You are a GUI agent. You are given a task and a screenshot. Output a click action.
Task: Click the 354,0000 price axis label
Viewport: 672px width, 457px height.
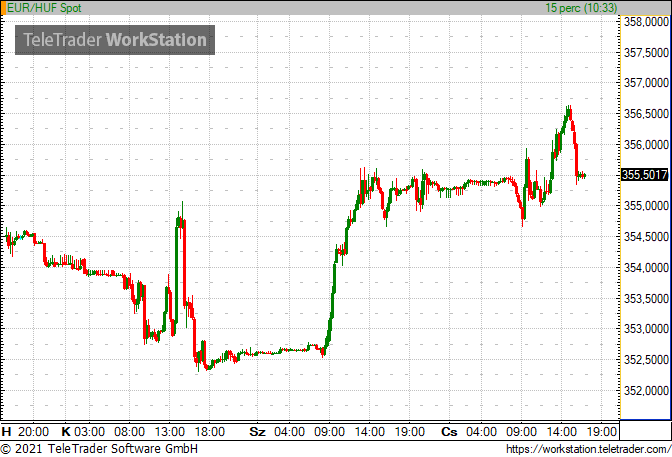(646, 268)
